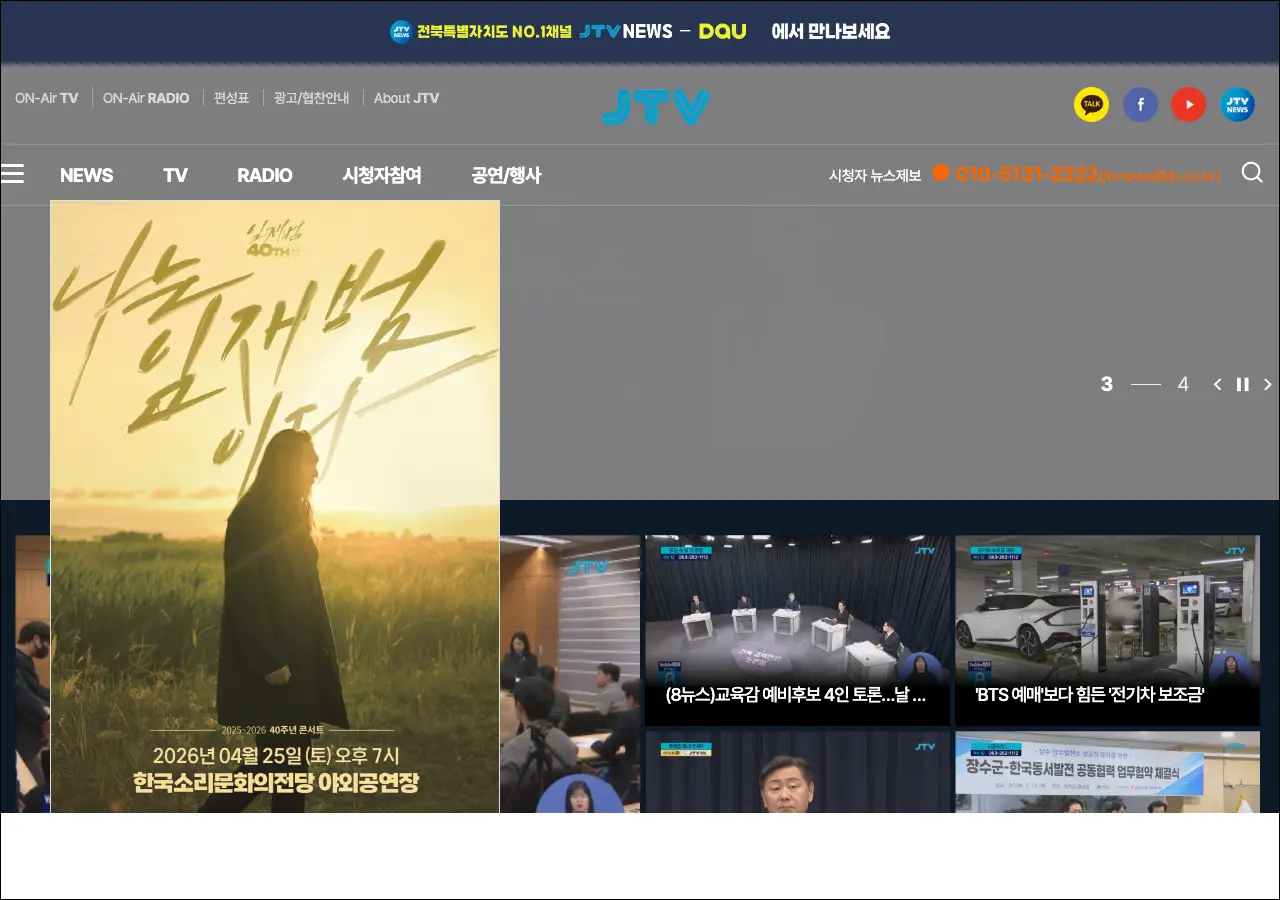Open the 공연/행사 menu
1280x900 pixels.
tap(506, 176)
